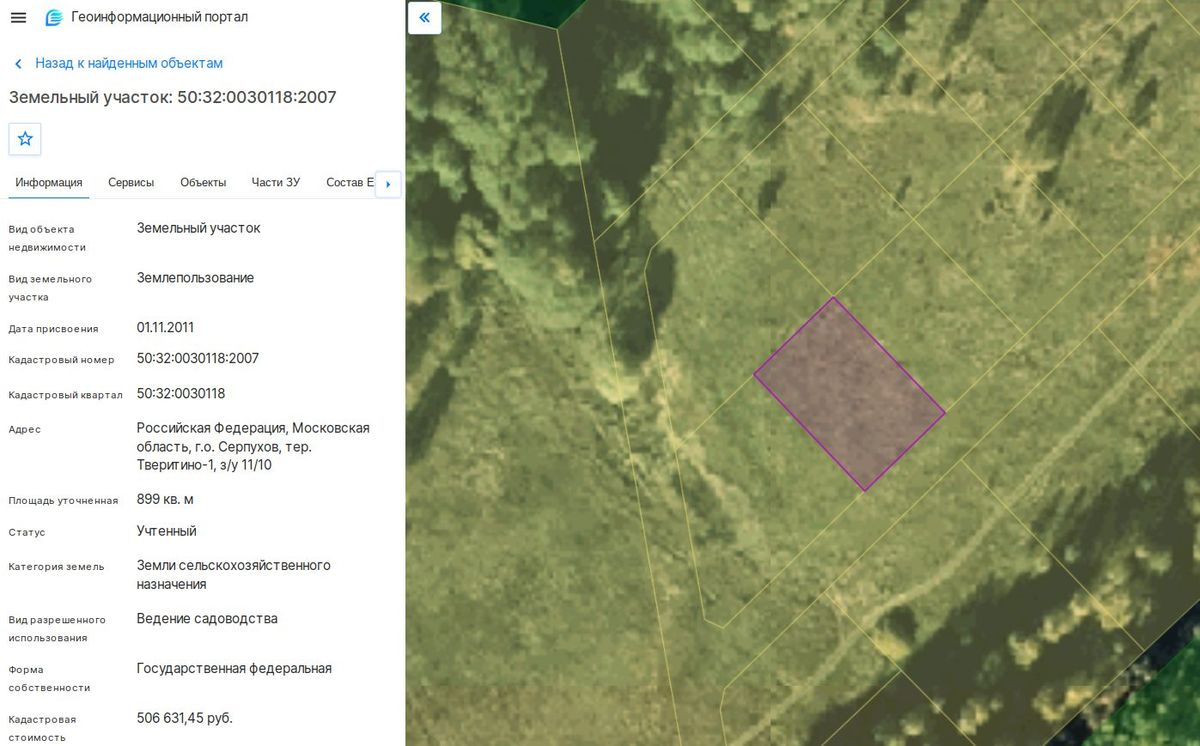
Task: Click Земли сельскохозяйственного назначения category value
Action: pos(234,574)
